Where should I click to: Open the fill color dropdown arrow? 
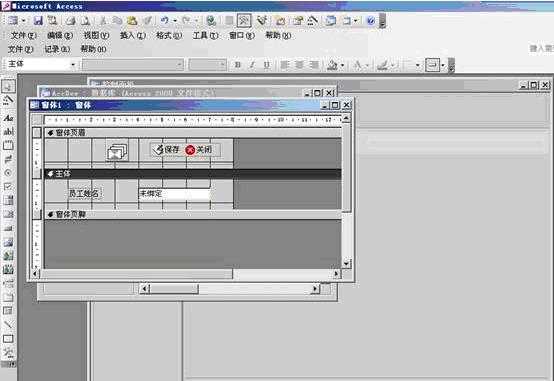click(342, 65)
